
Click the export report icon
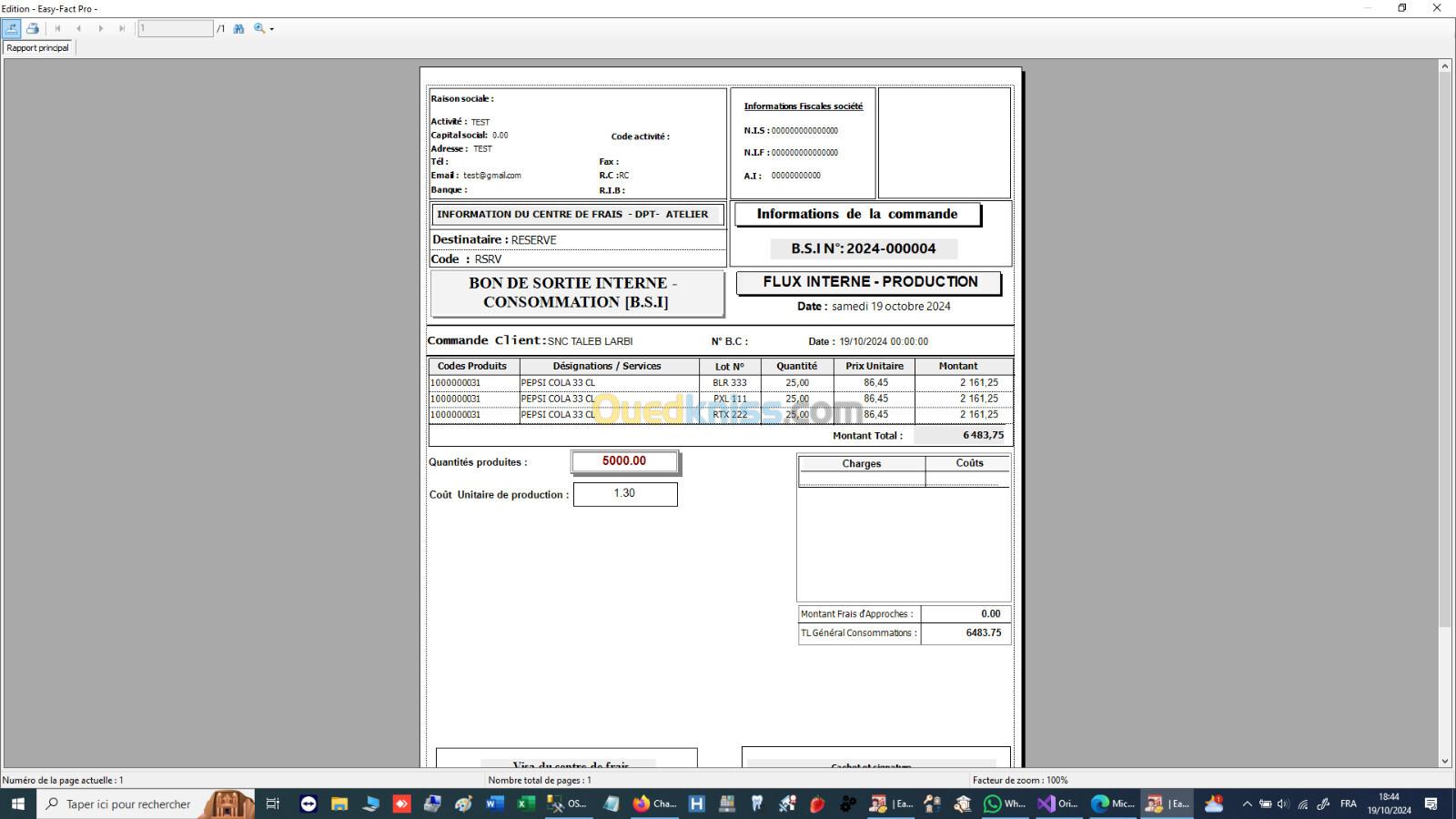12,28
